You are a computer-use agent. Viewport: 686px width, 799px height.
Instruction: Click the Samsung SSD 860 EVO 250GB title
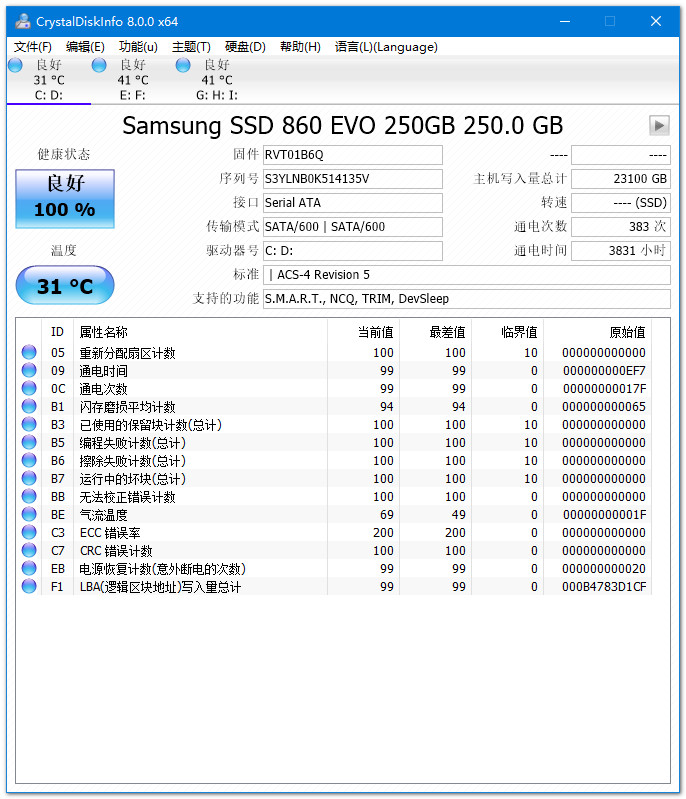(x=342, y=126)
